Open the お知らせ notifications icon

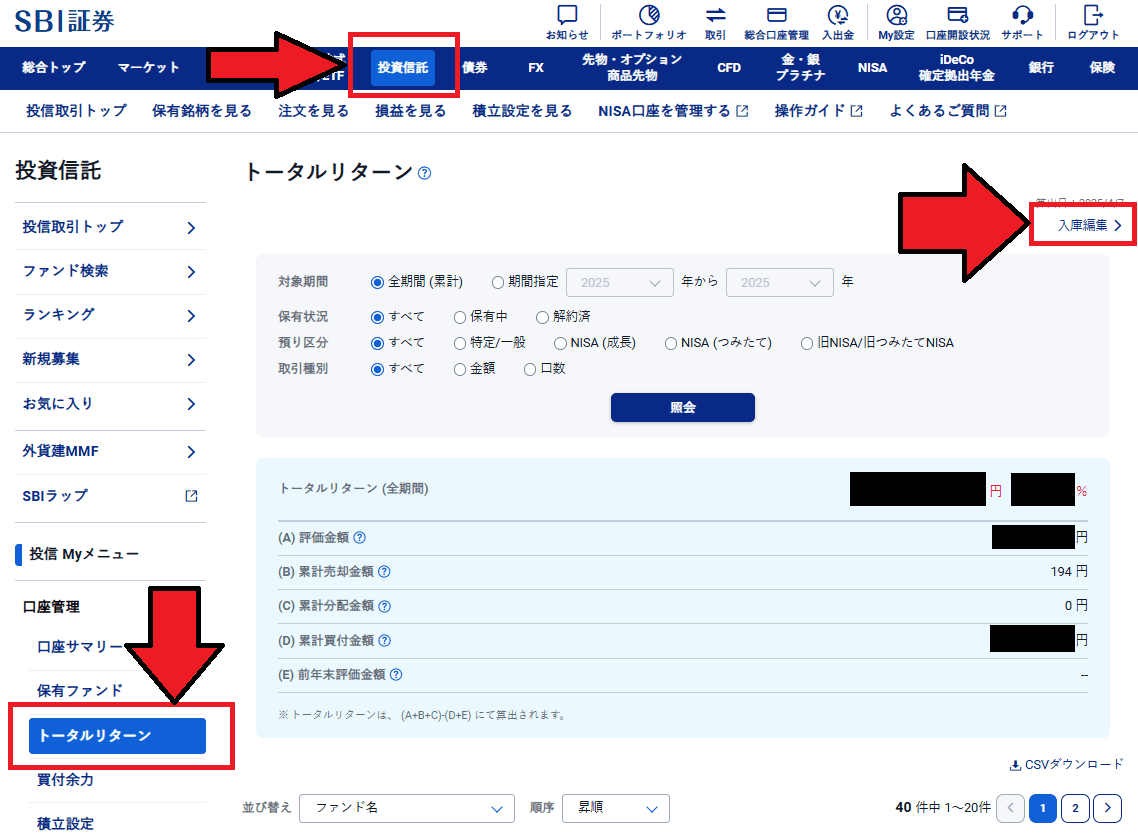click(x=567, y=15)
